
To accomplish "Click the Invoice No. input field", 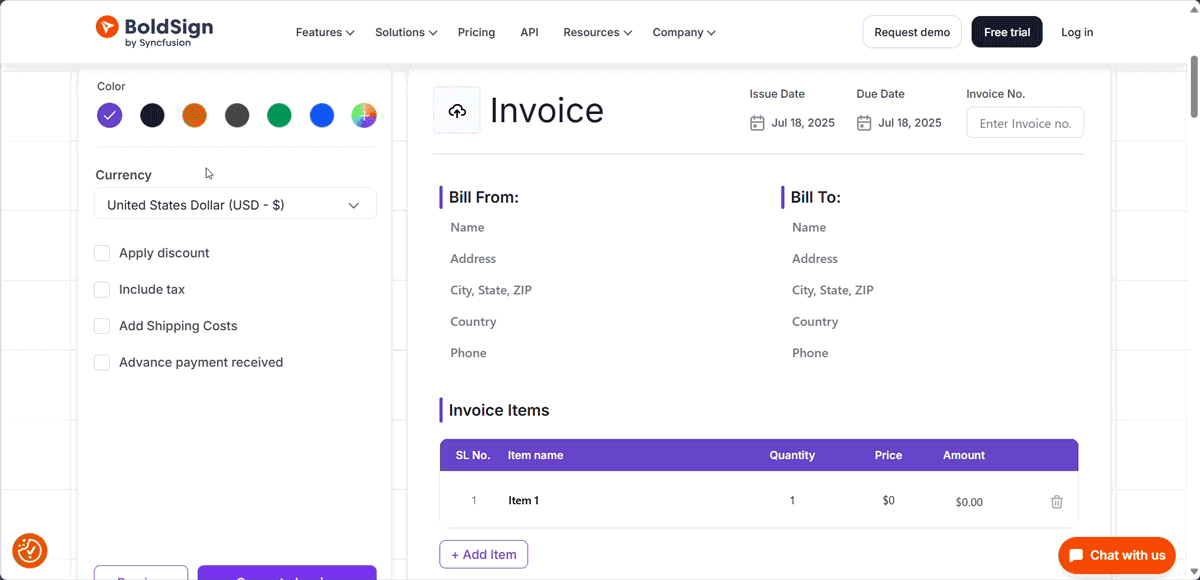I will [1025, 123].
